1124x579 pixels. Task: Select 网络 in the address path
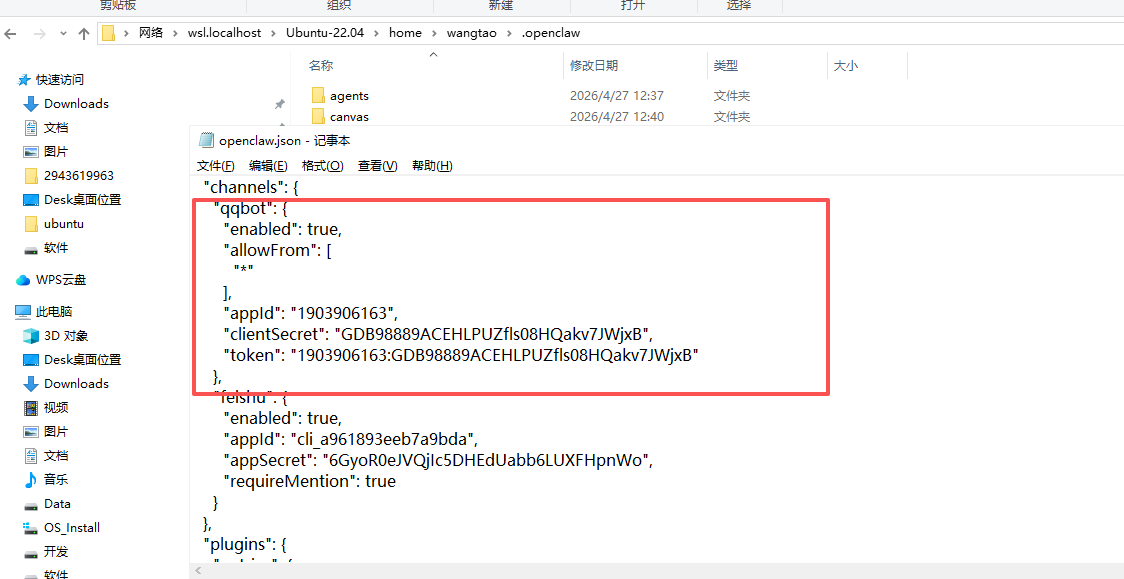pyautogui.click(x=151, y=33)
